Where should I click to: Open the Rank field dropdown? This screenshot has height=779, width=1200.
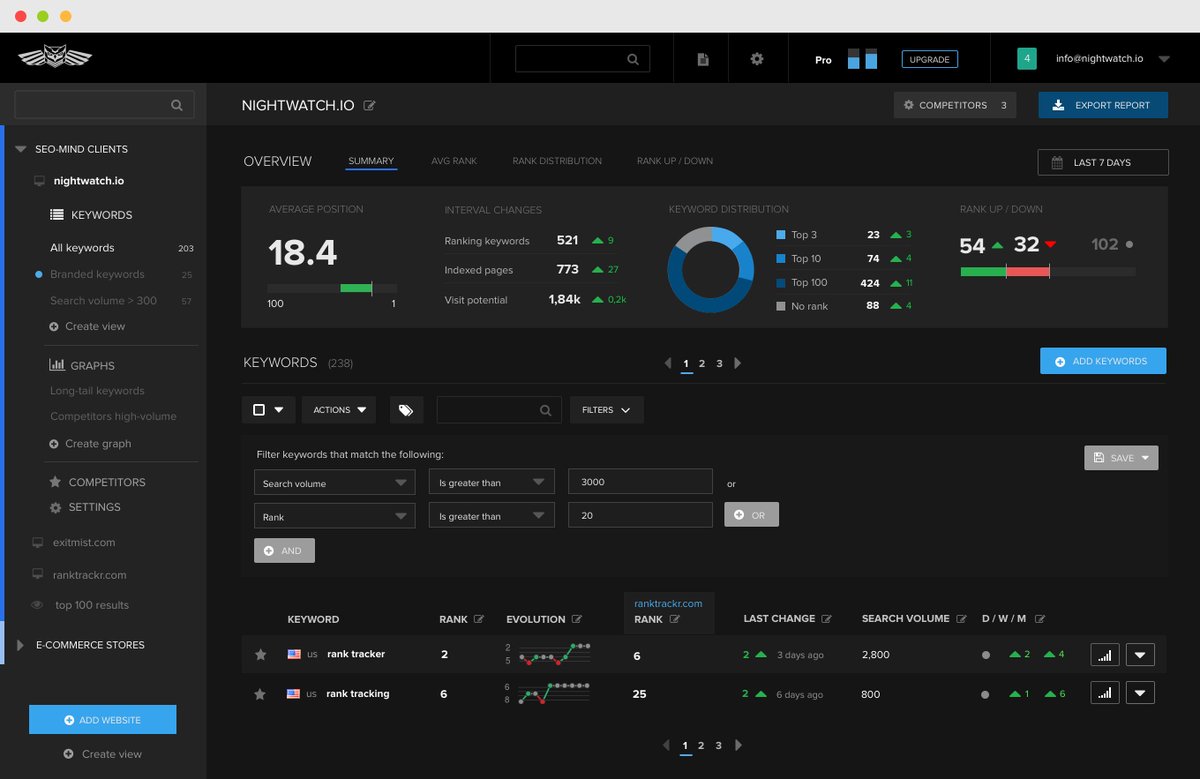point(334,517)
